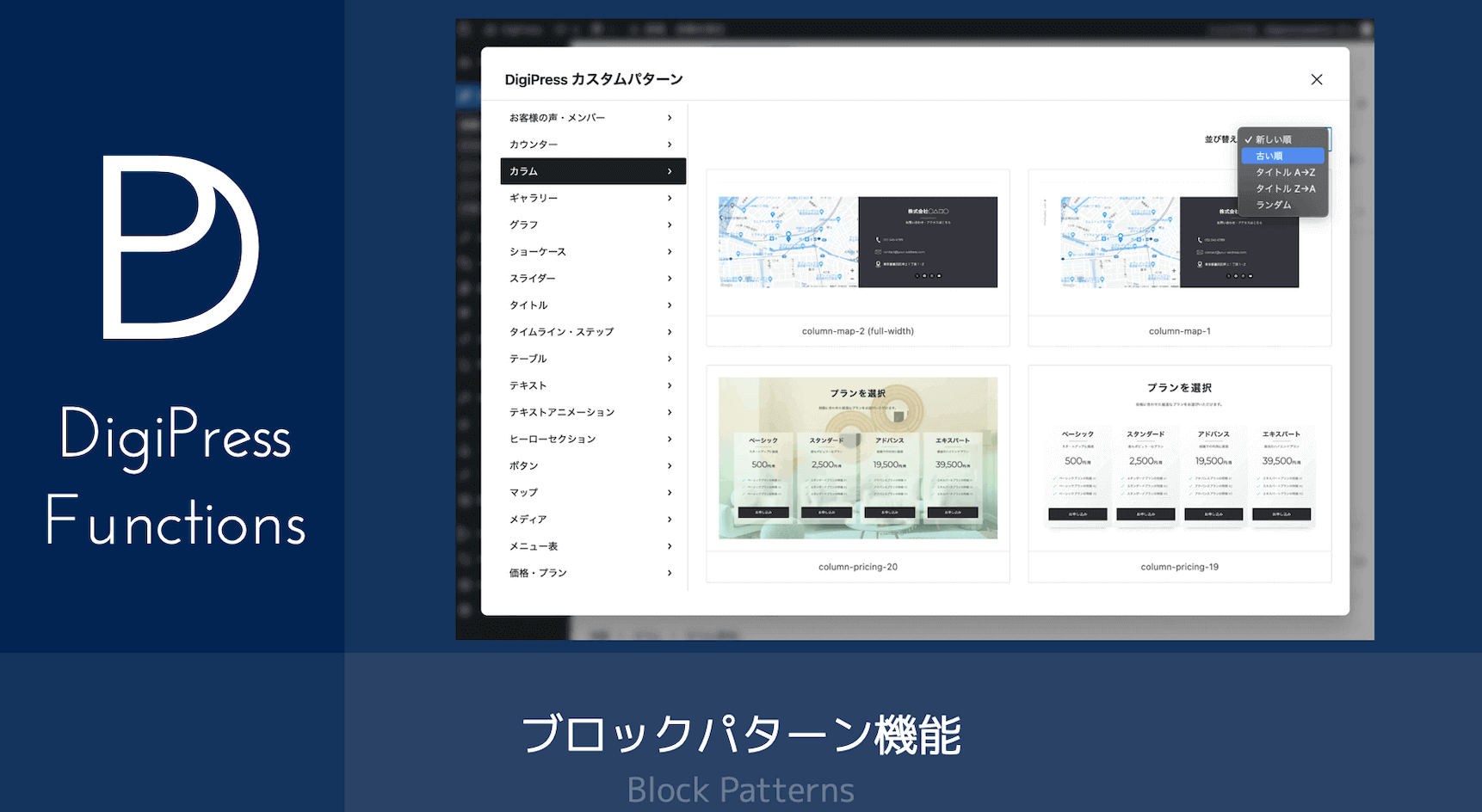Click the chevron beside ボタン
This screenshot has width=1482, height=812.
click(670, 465)
